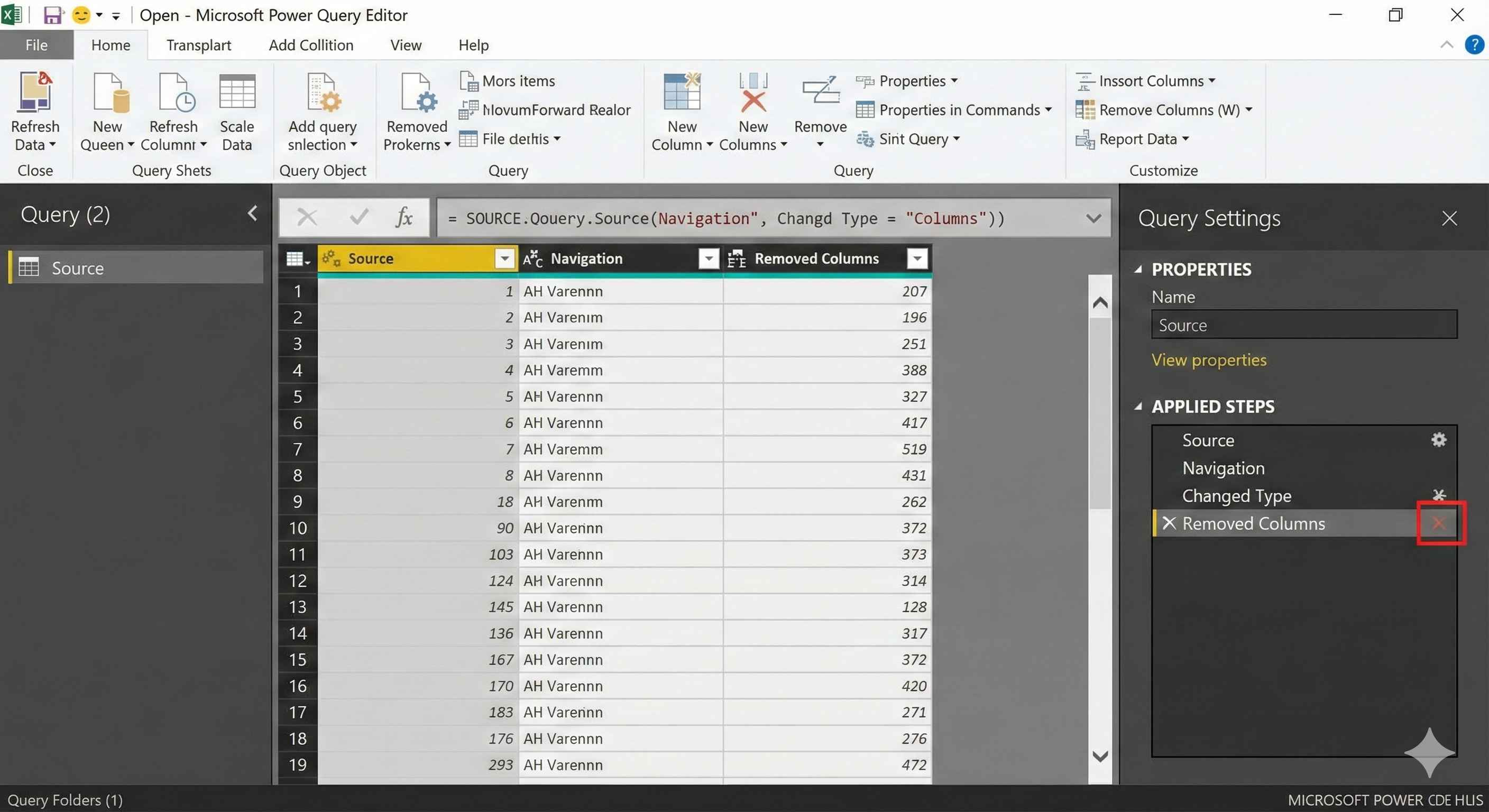
Task: Click the Removed Prokerns icon
Action: tap(417, 93)
